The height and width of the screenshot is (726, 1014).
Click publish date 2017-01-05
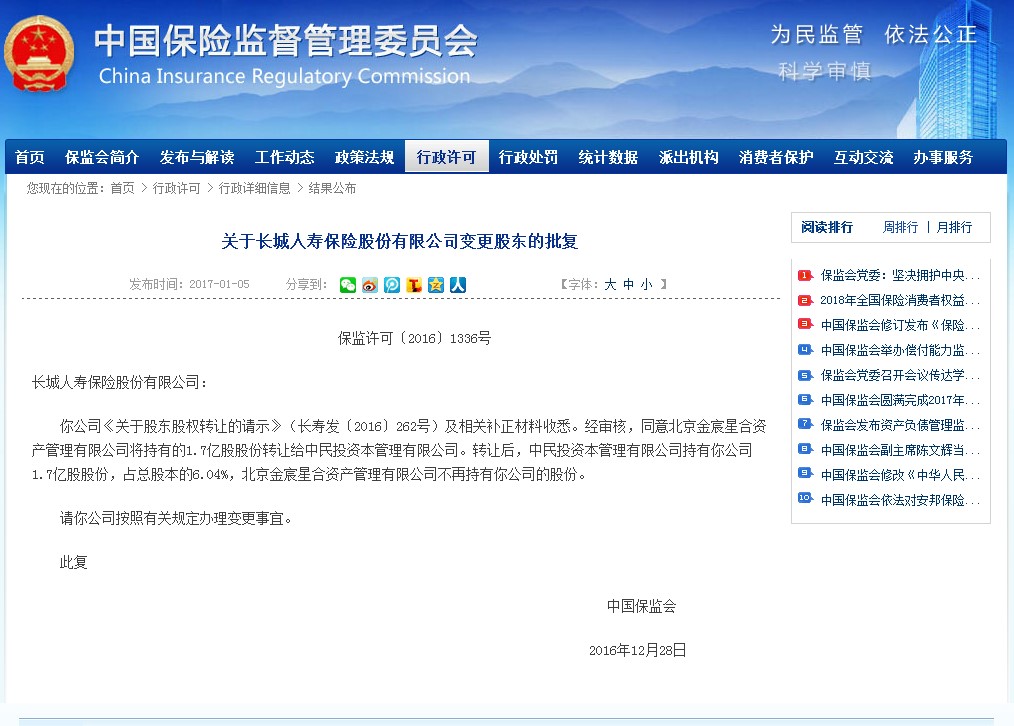[219, 284]
